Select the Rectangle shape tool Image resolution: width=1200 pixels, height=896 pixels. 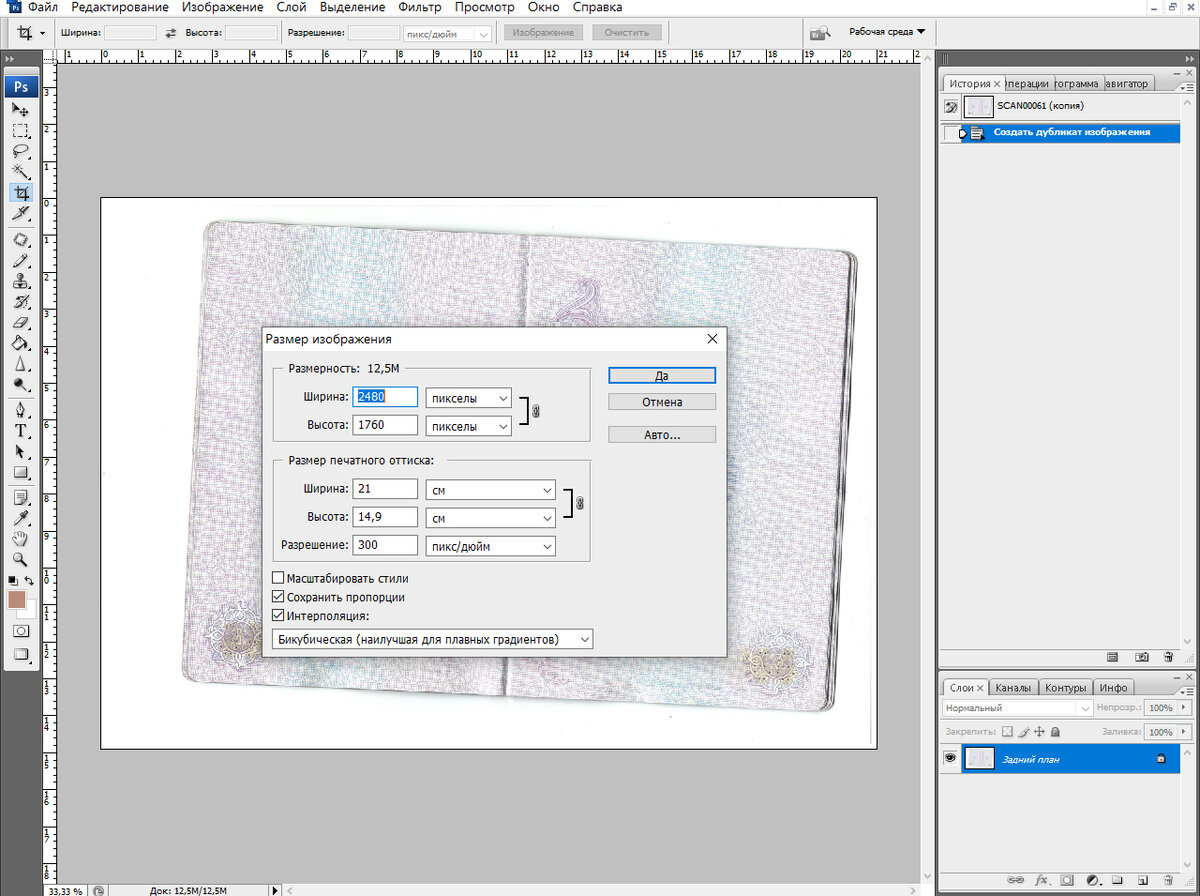tap(20, 473)
